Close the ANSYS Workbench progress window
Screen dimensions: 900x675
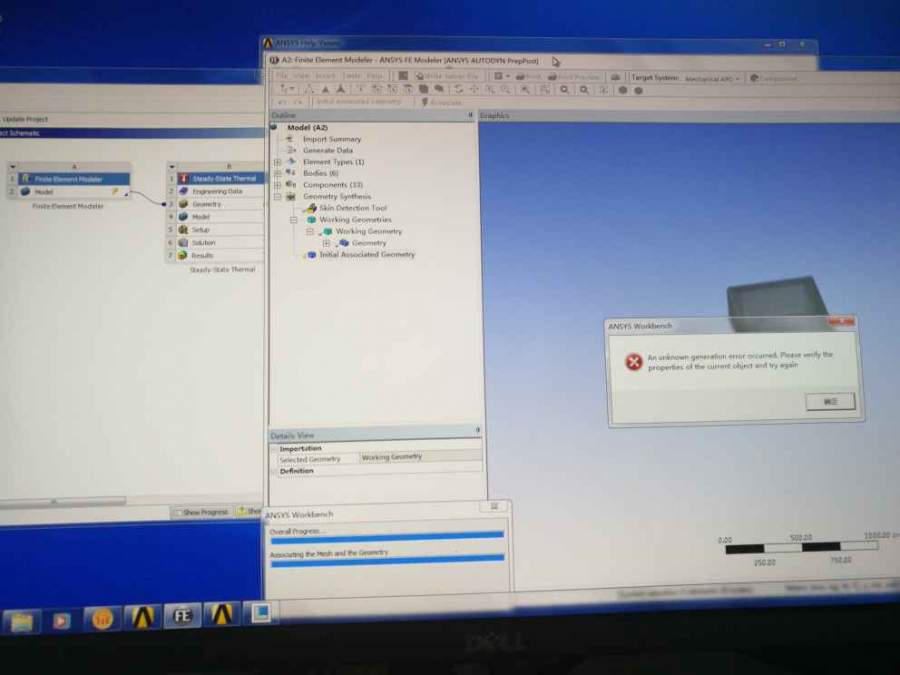[x=494, y=506]
